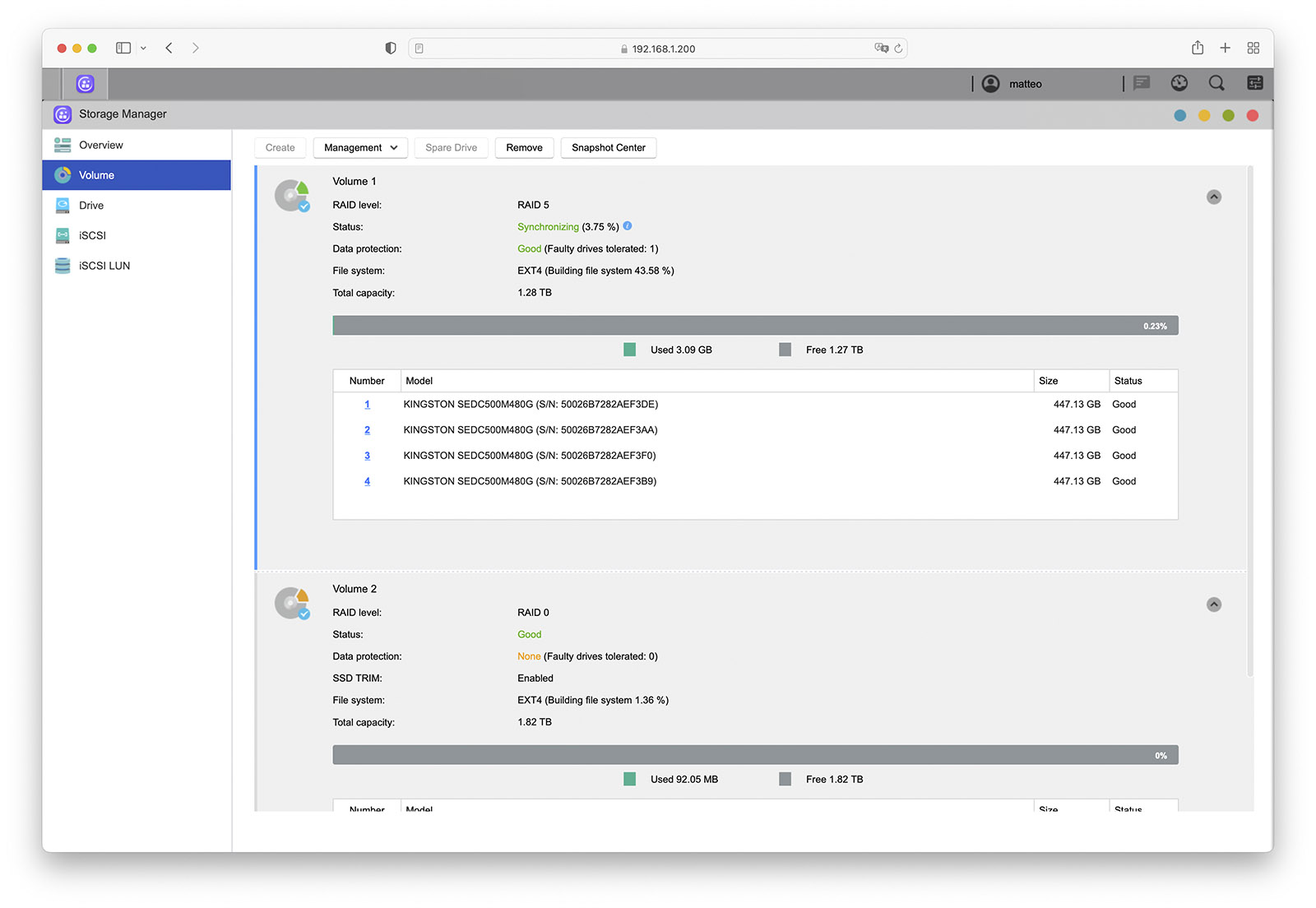1316x908 pixels.
Task: Select the Volume sidebar item
Action: (137, 175)
